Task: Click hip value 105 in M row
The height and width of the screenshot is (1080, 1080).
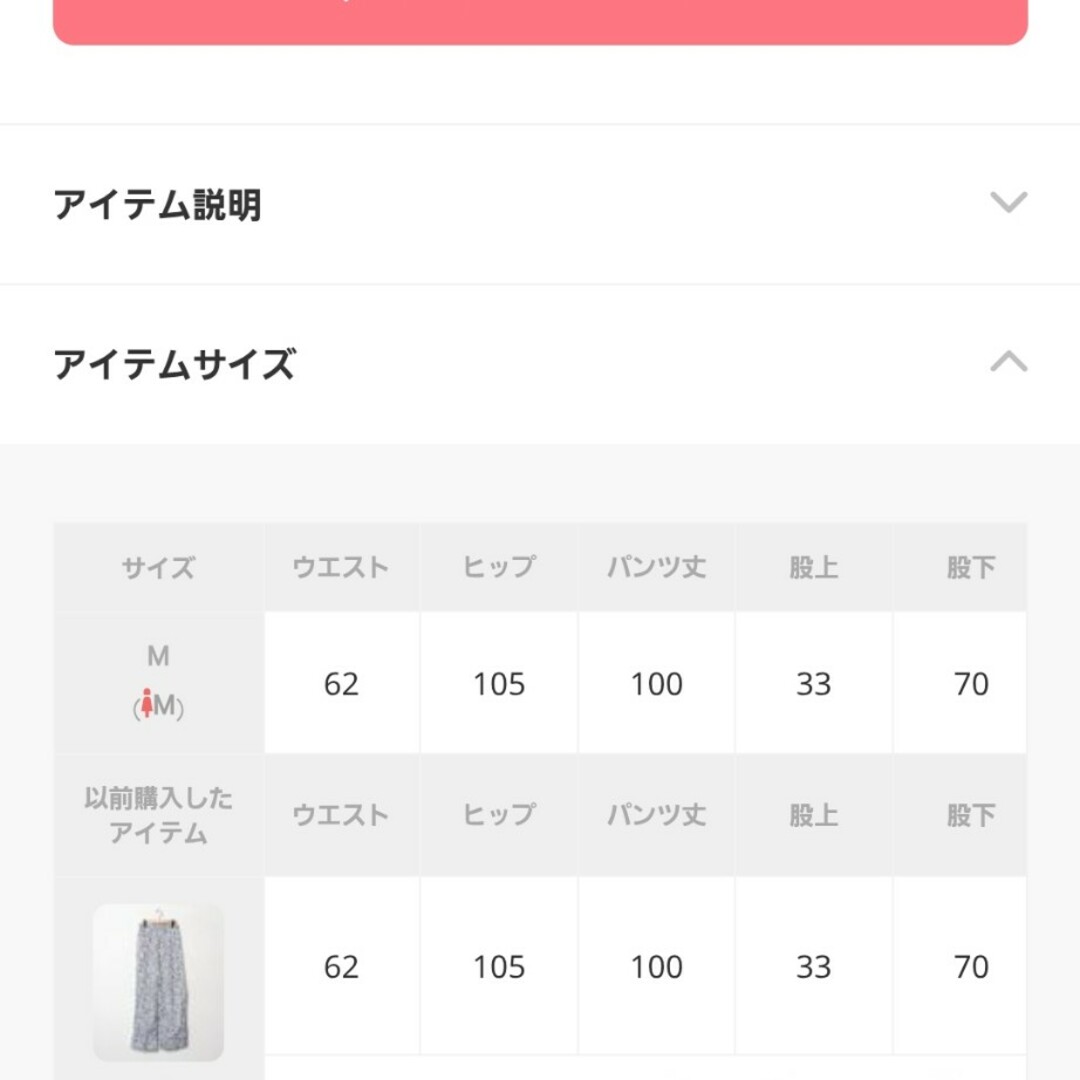Action: point(499,684)
